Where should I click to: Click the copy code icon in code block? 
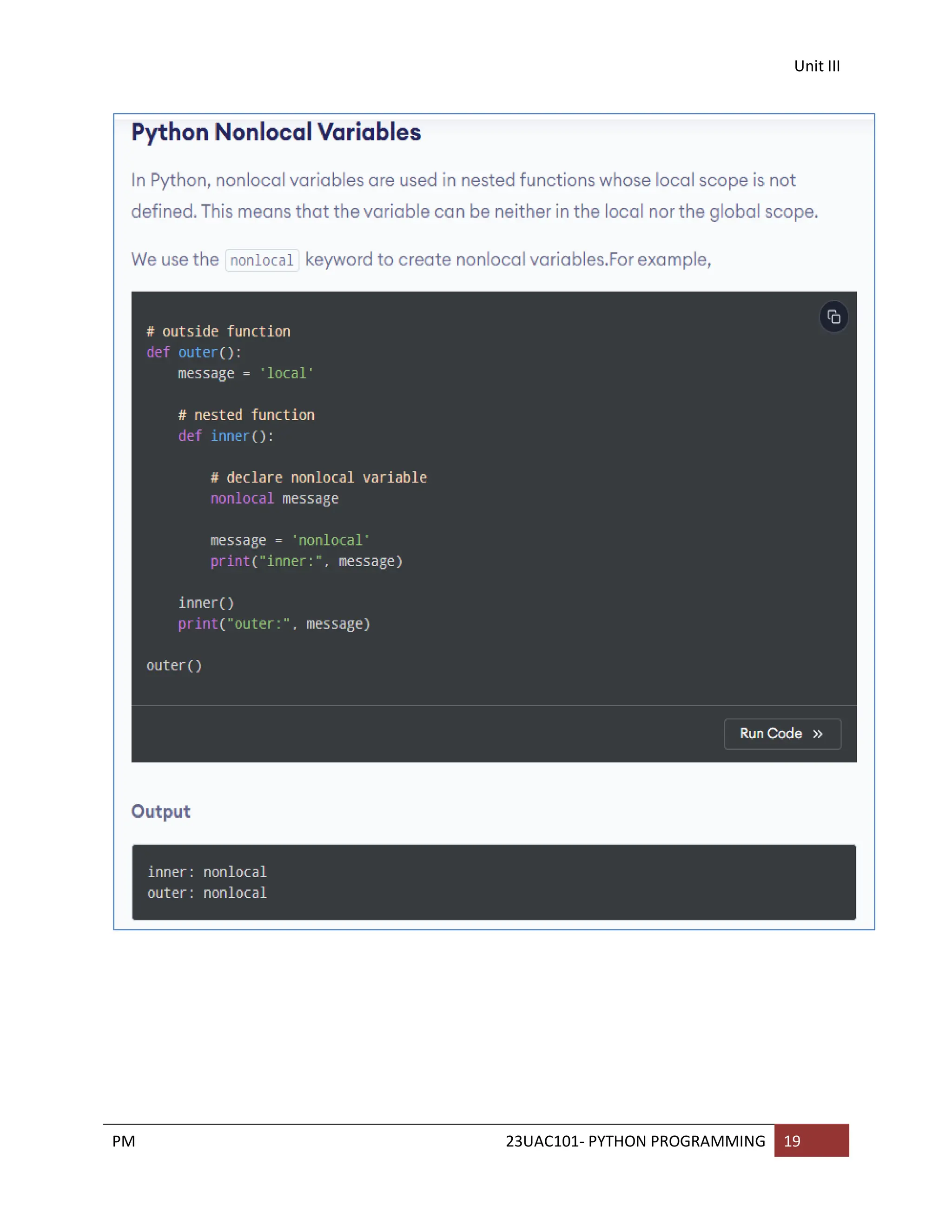click(833, 317)
